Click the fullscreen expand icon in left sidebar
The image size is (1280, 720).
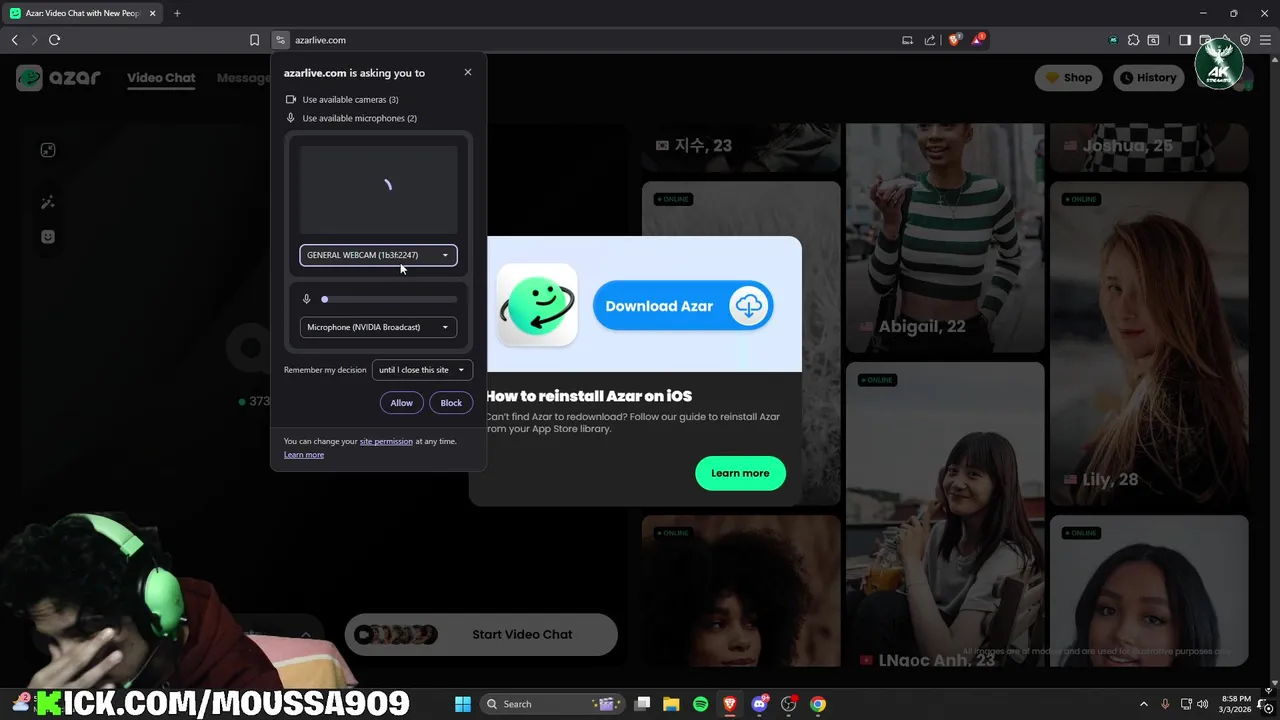(48, 150)
